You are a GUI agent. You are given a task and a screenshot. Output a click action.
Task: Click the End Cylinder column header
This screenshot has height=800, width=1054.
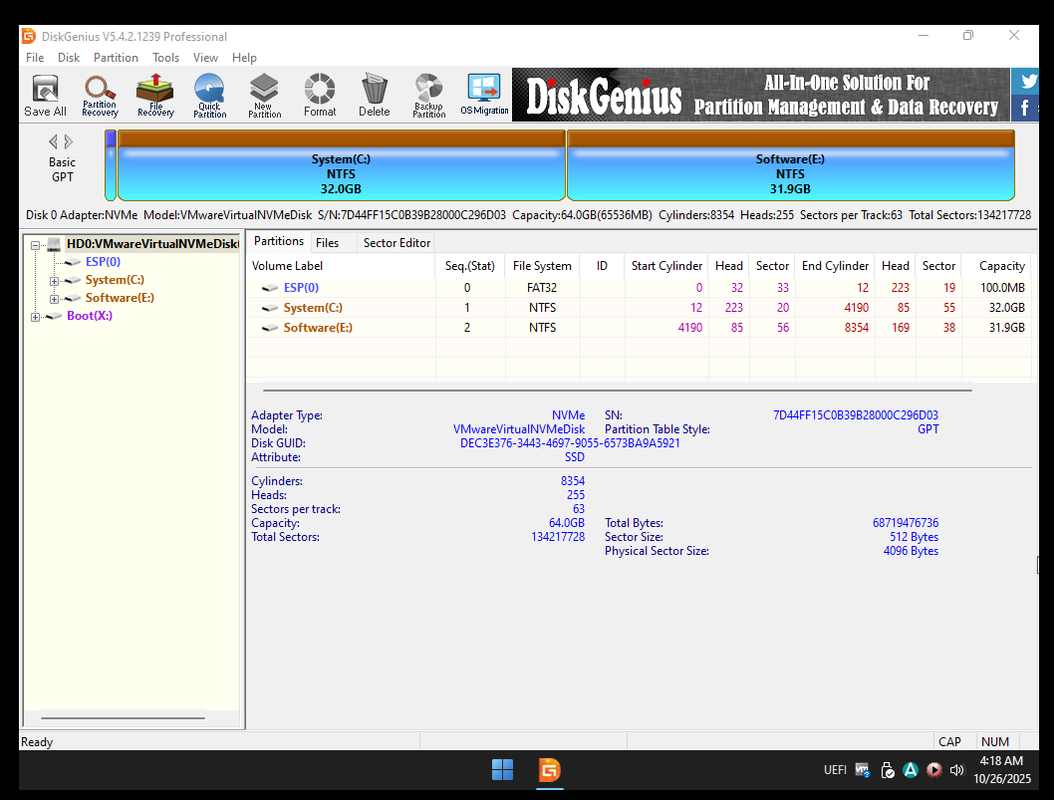(x=835, y=266)
